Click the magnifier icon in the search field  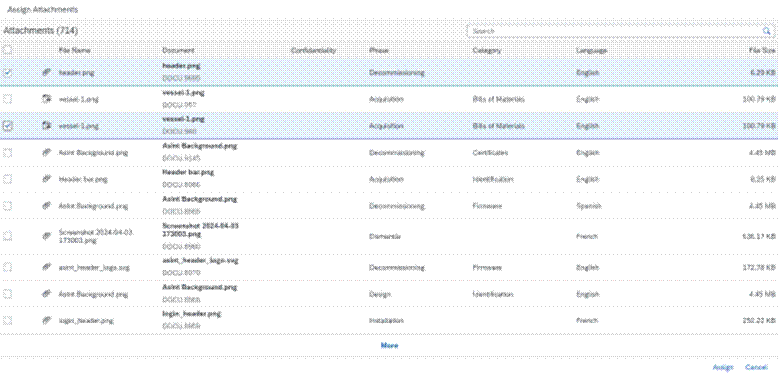coord(766,31)
